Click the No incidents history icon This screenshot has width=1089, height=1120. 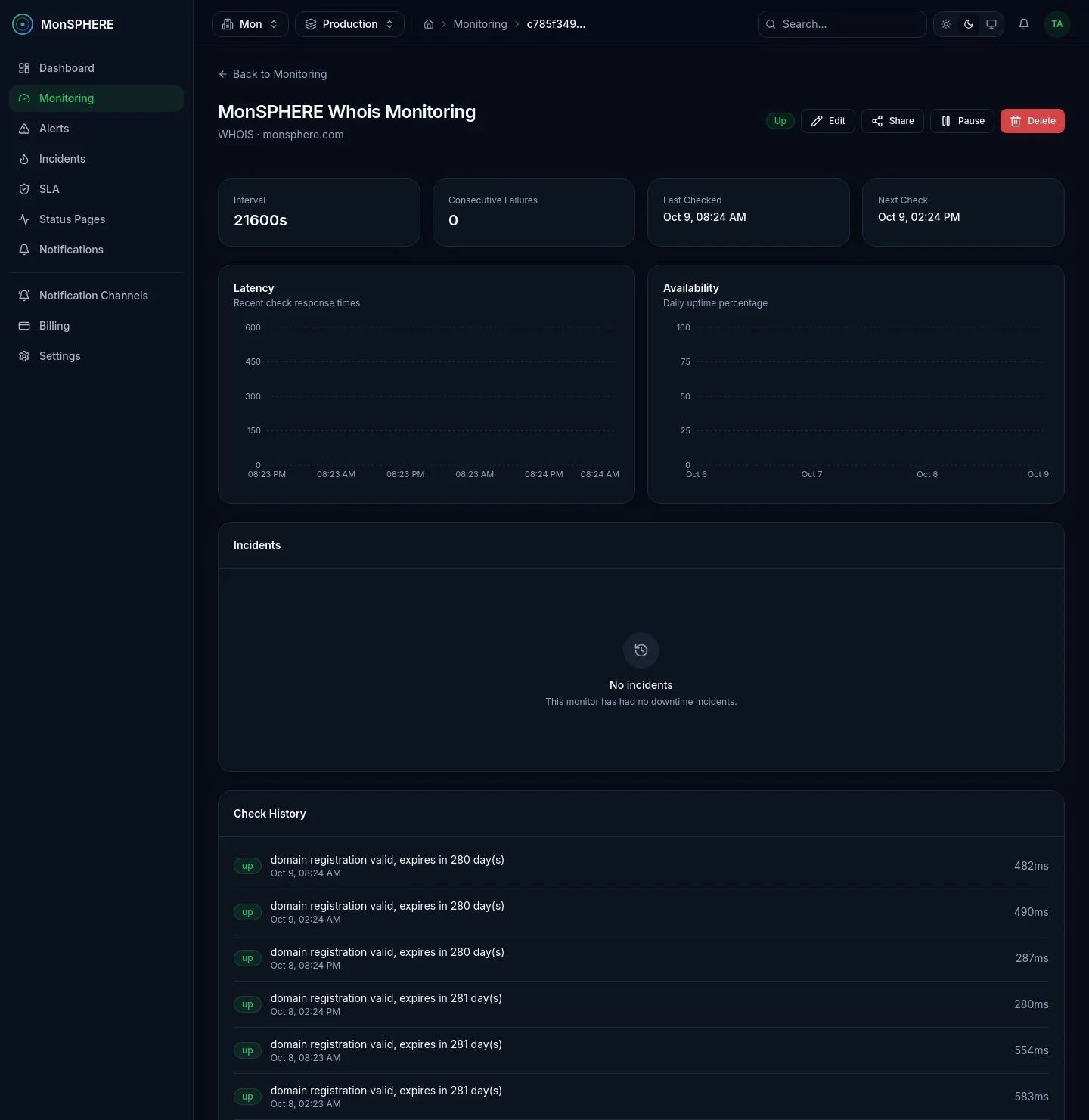(641, 650)
